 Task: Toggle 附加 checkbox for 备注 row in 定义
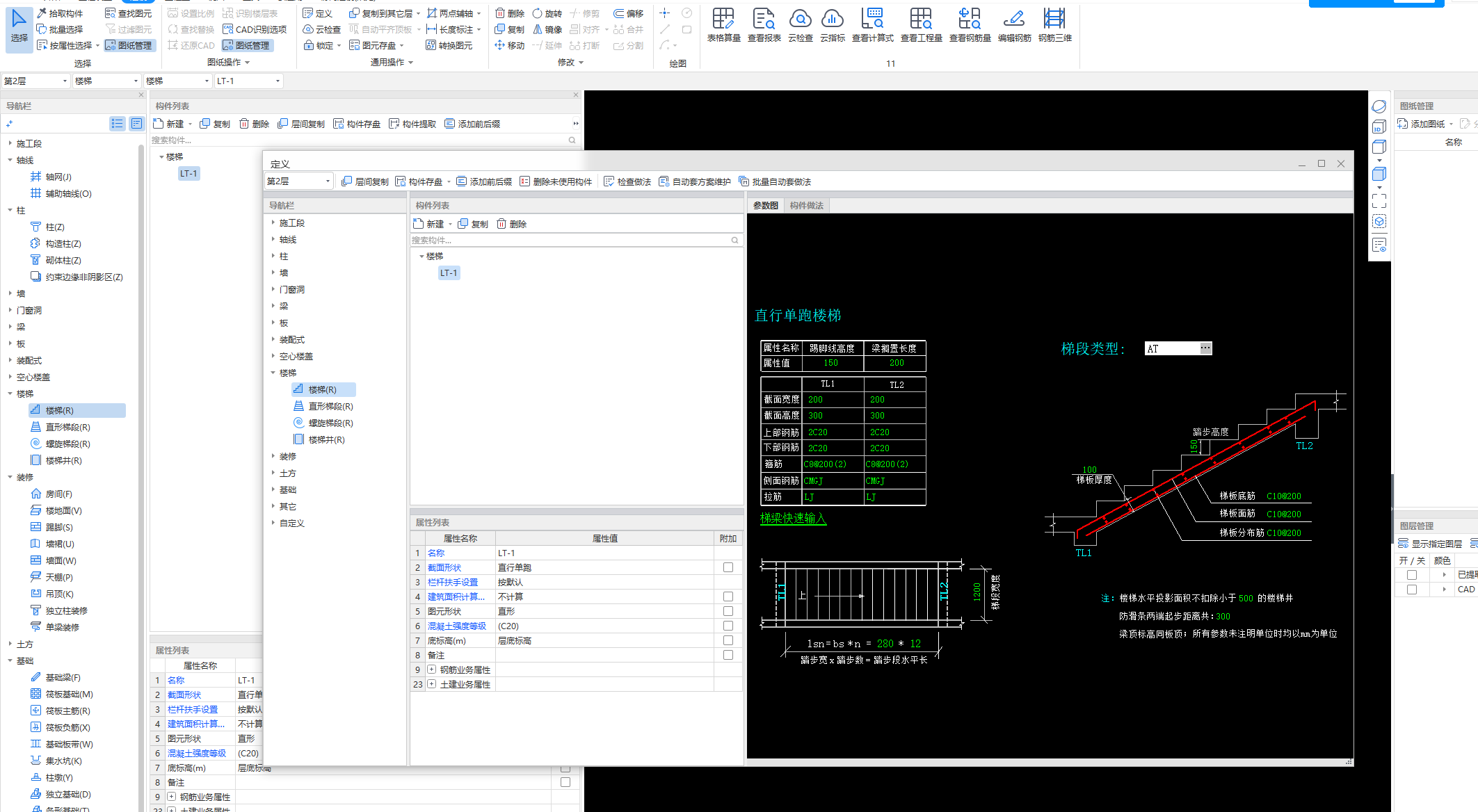(x=728, y=655)
